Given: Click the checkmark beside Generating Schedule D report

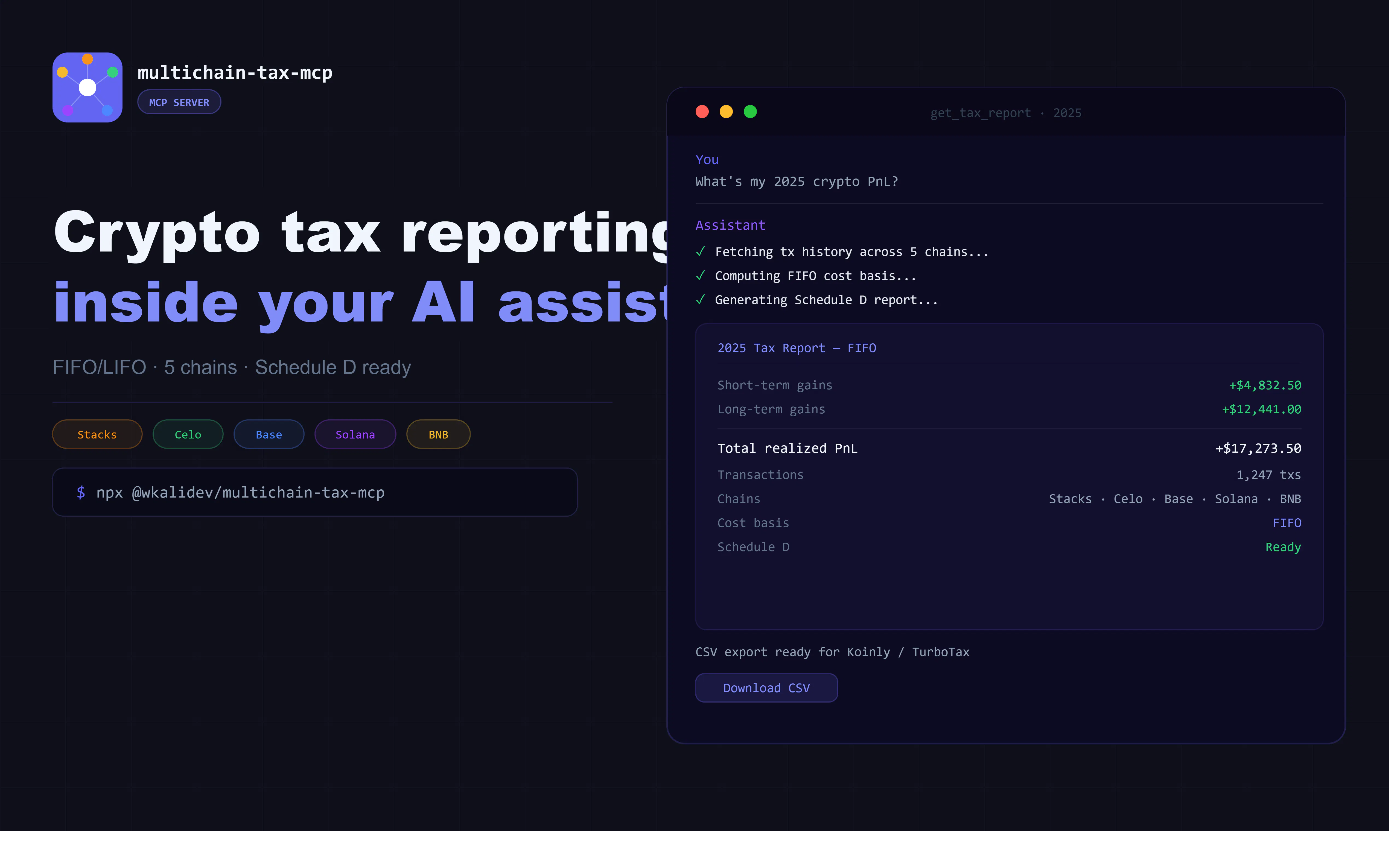Looking at the screenshot, I should [x=700, y=300].
